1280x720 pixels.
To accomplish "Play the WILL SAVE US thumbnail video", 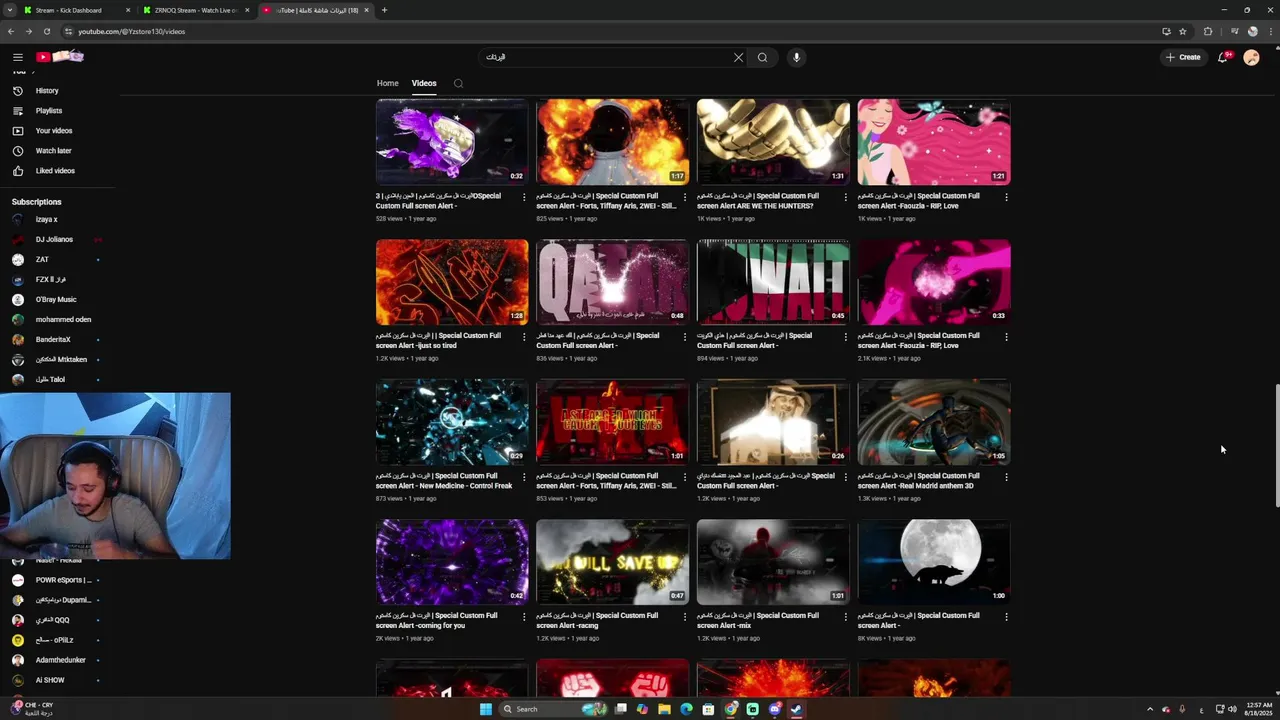I will [x=612, y=562].
